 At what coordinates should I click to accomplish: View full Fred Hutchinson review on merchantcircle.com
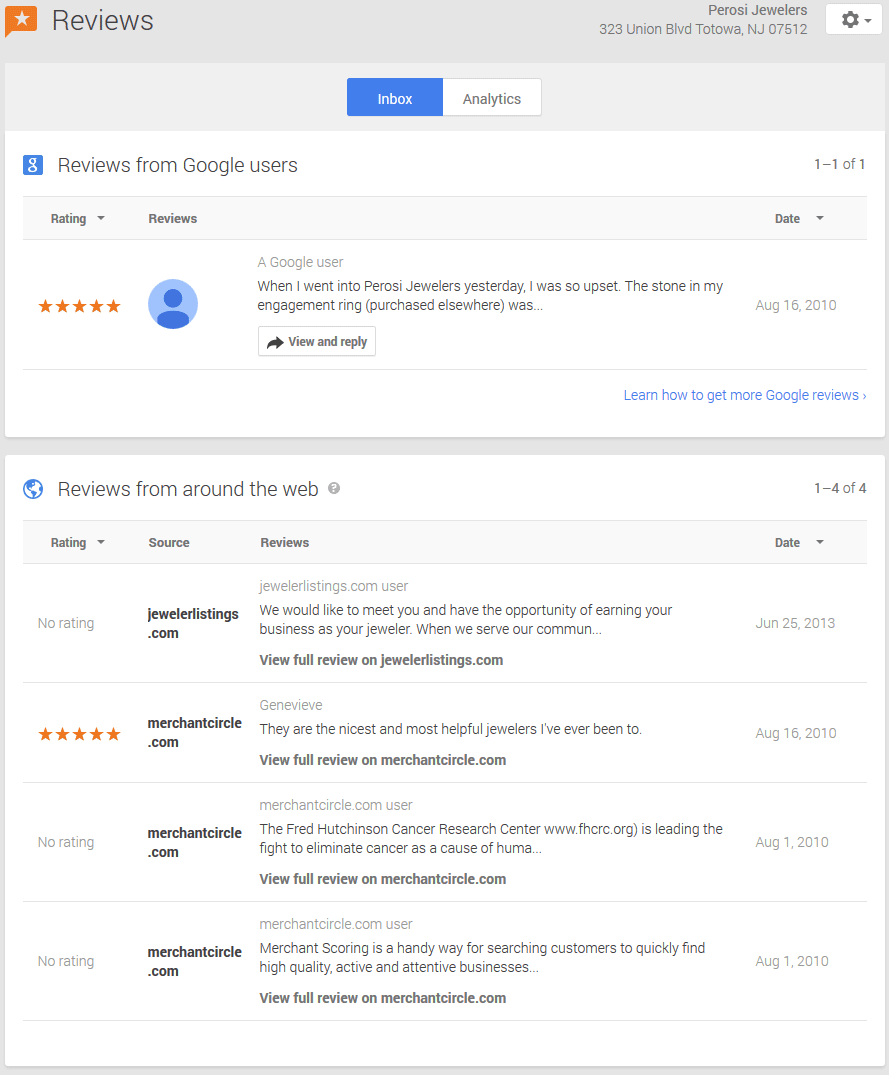click(x=382, y=880)
